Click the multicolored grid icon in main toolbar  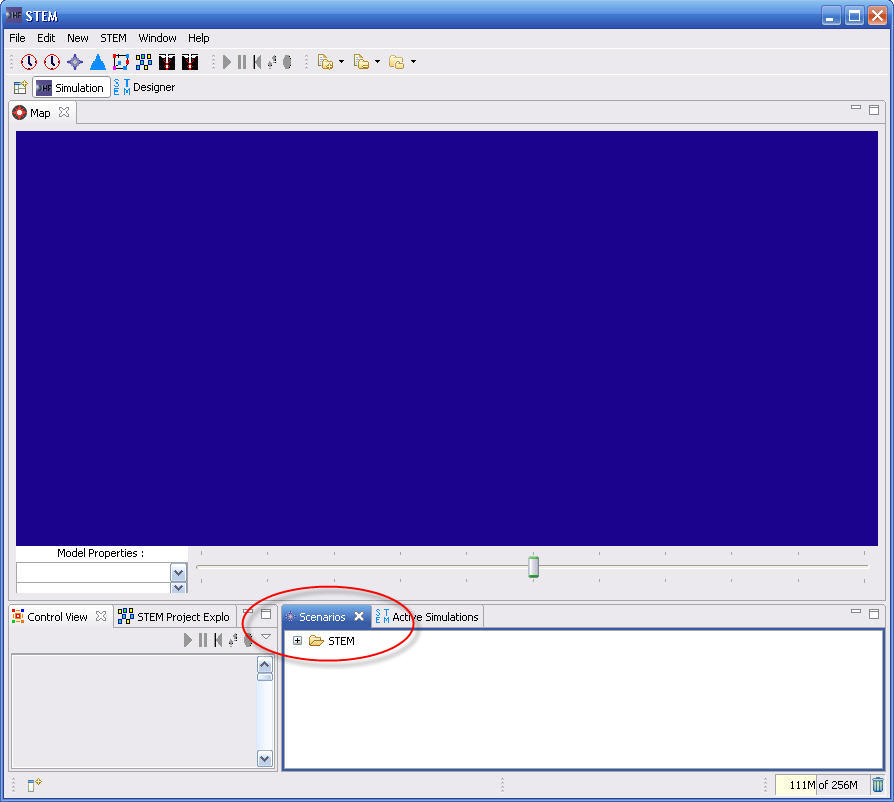click(x=144, y=62)
